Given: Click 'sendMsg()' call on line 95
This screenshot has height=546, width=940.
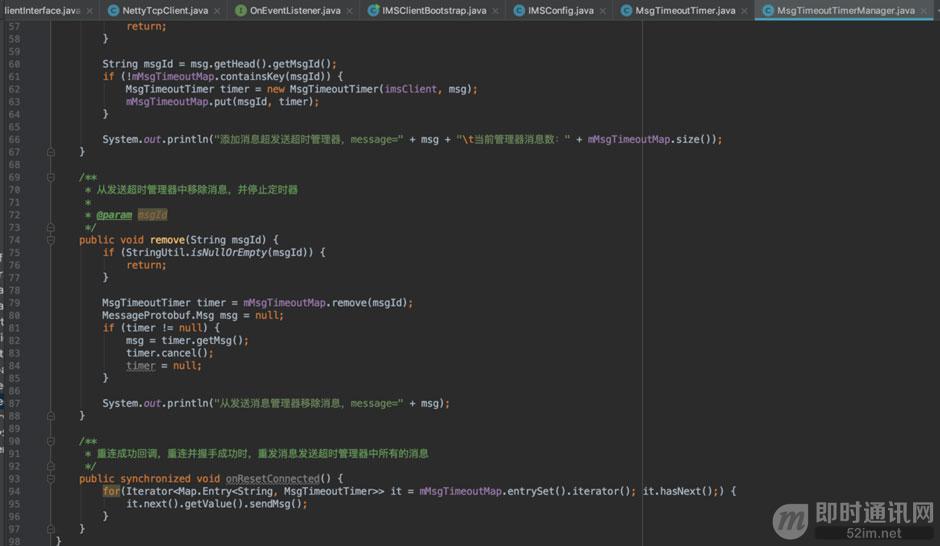Looking at the screenshot, I should pyautogui.click(x=275, y=504).
